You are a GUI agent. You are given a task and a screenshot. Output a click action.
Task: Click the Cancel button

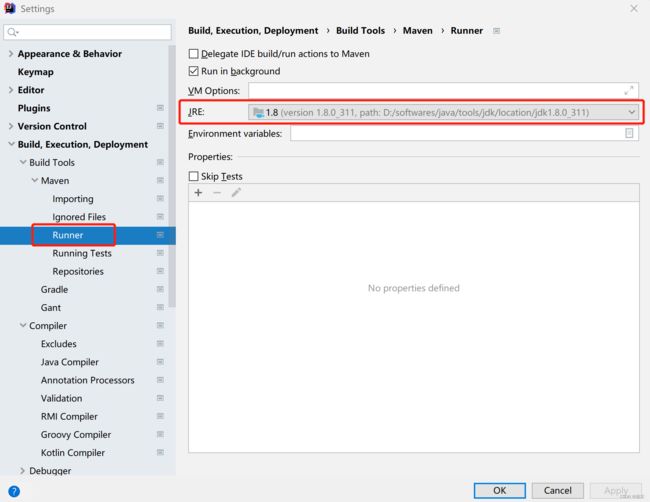pos(558,490)
